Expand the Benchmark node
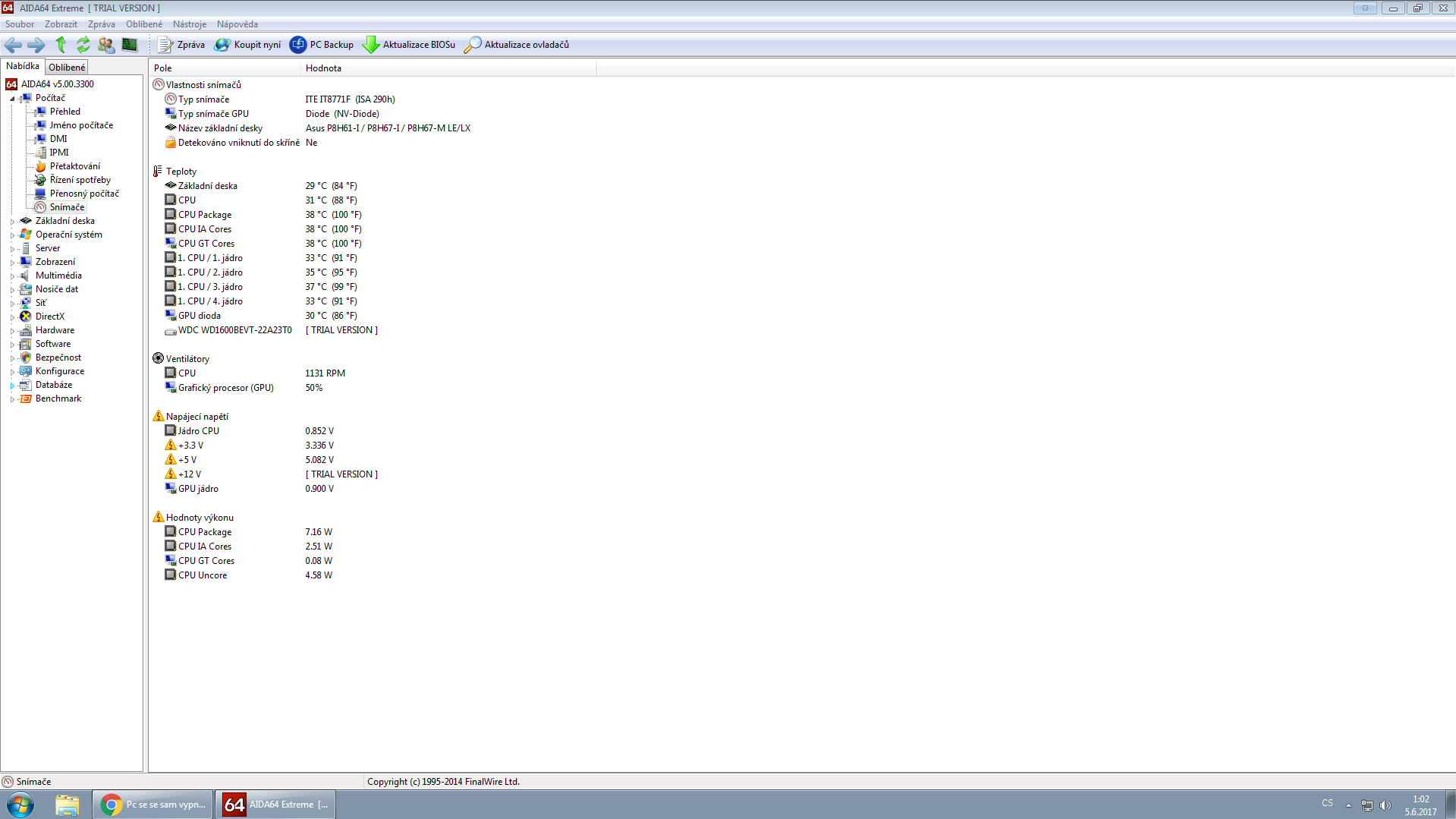 pos(12,399)
